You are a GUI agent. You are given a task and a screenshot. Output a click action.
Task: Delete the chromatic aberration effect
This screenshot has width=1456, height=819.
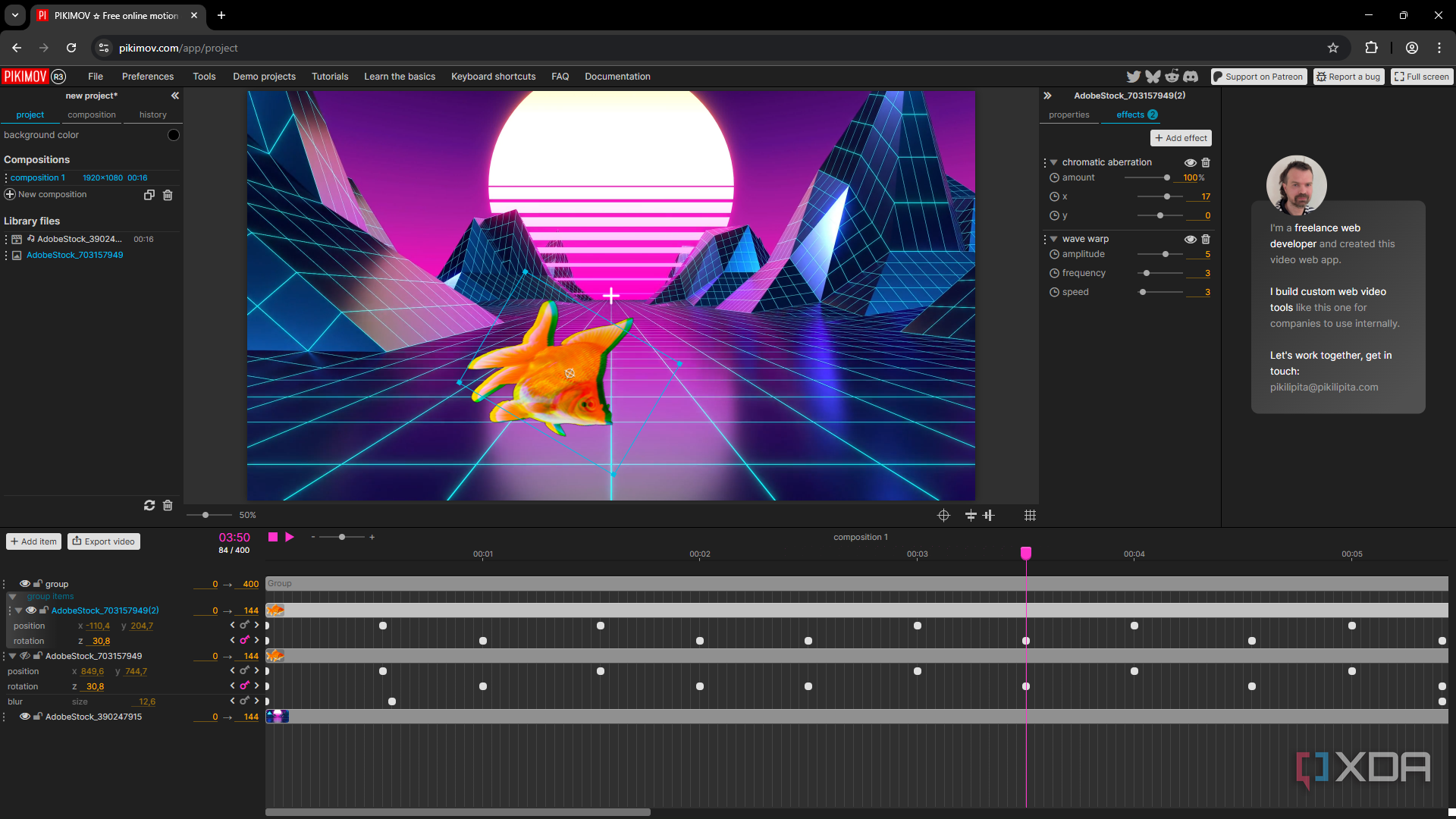click(1206, 162)
